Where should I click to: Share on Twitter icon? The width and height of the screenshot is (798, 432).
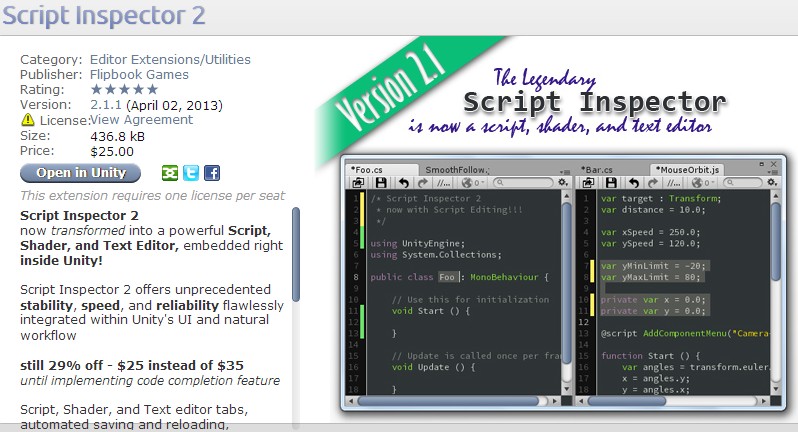(191, 173)
